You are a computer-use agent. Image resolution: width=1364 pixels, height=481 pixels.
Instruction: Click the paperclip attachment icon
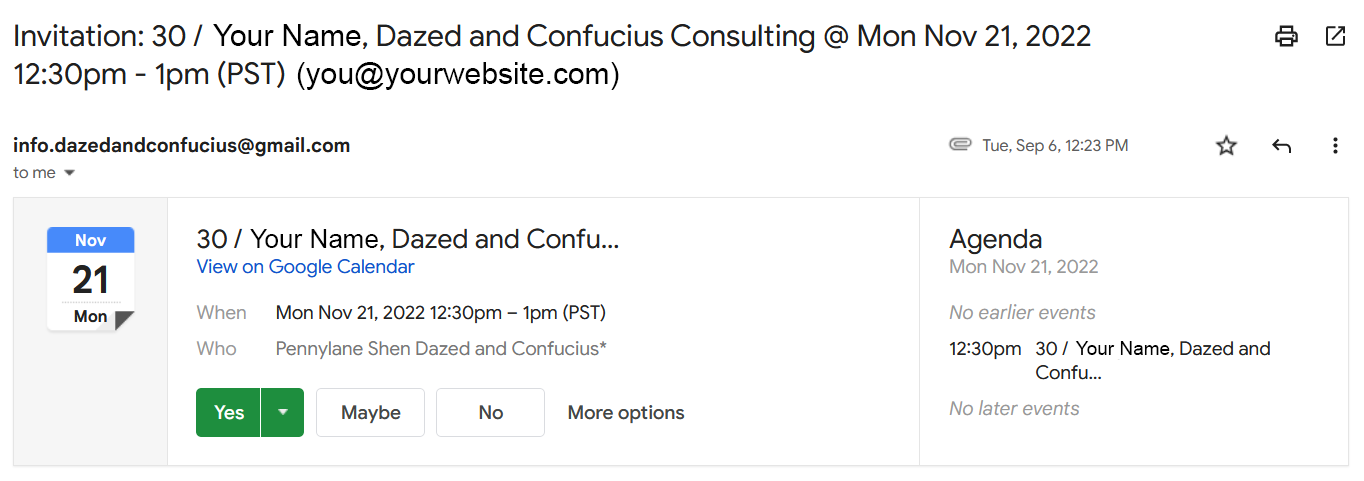[x=960, y=145]
